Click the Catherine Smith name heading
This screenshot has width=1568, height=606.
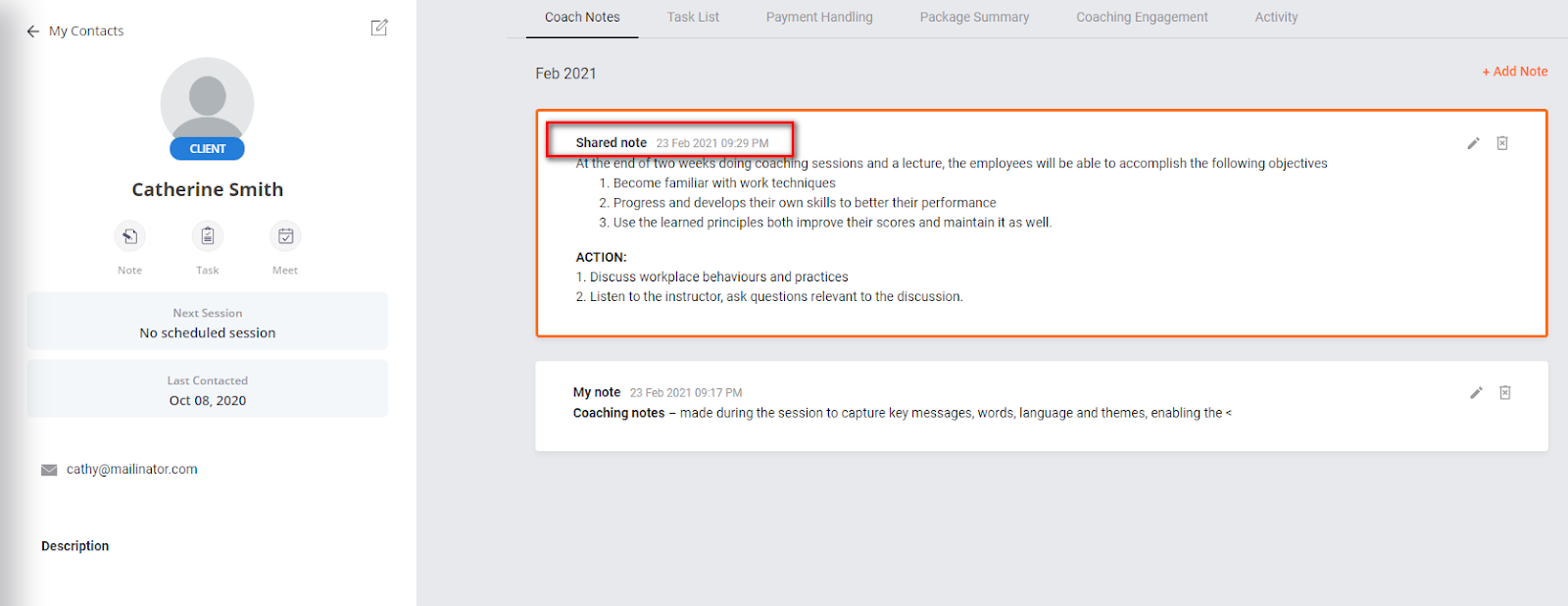208,189
